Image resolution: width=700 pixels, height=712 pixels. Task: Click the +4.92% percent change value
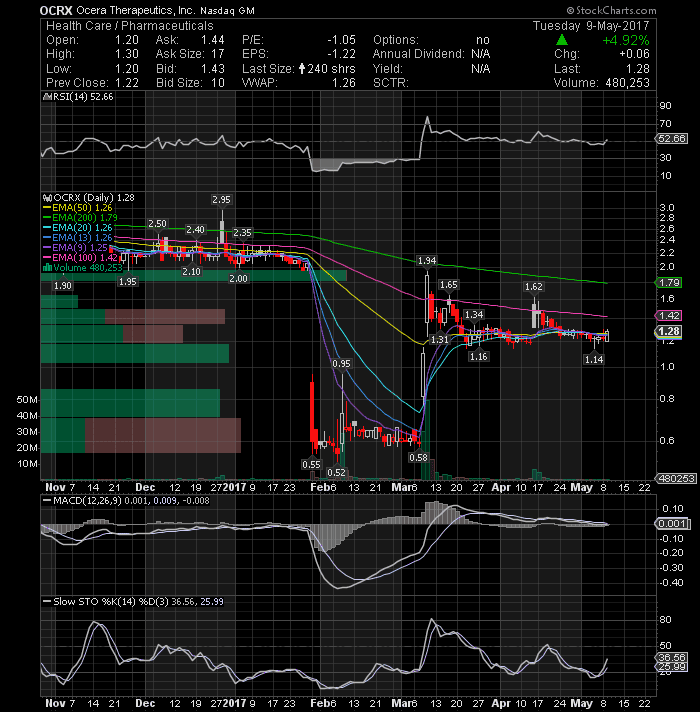click(x=626, y=40)
